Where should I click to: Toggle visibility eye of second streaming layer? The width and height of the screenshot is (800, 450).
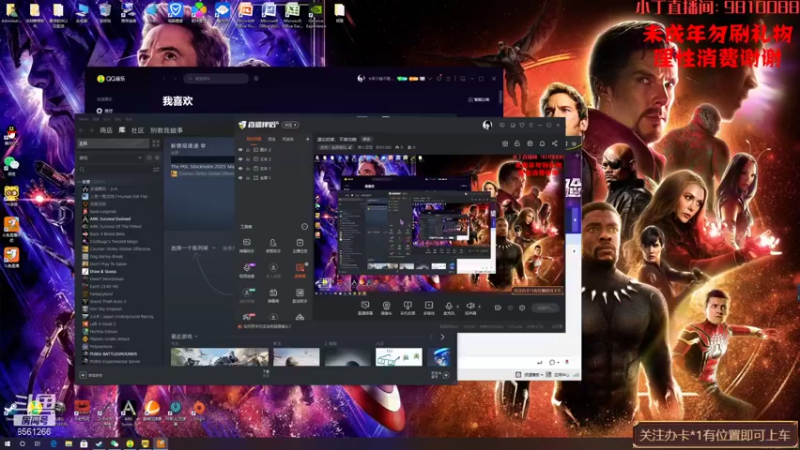pyautogui.click(x=240, y=159)
